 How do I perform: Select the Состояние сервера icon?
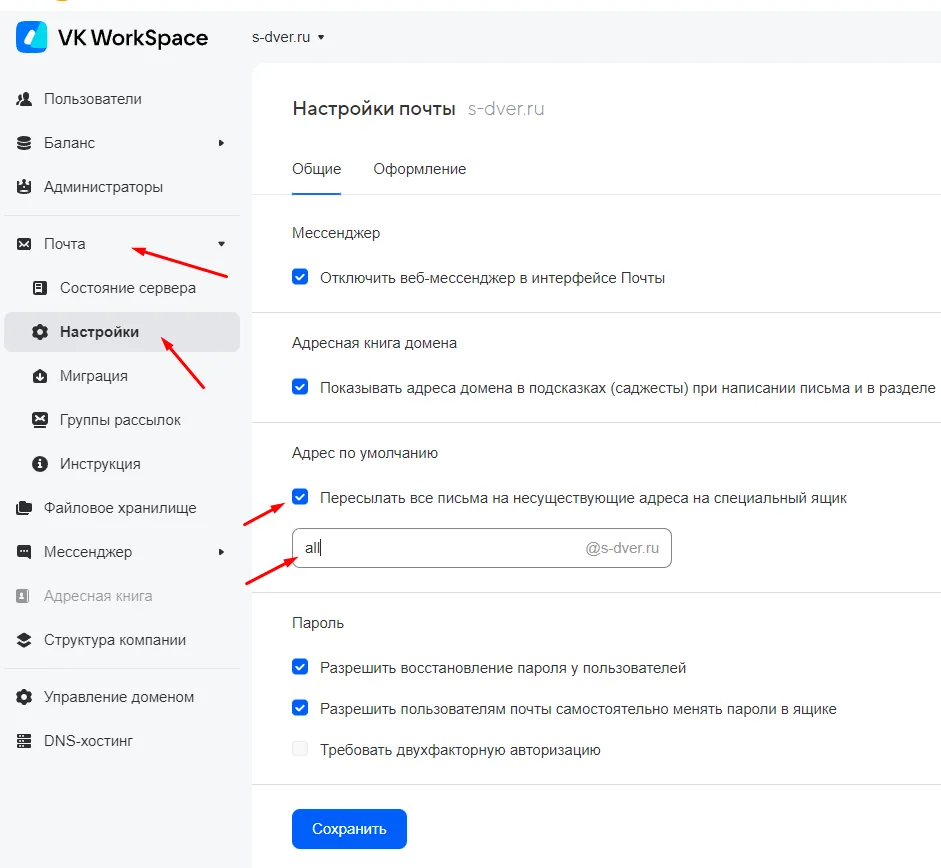click(40, 288)
